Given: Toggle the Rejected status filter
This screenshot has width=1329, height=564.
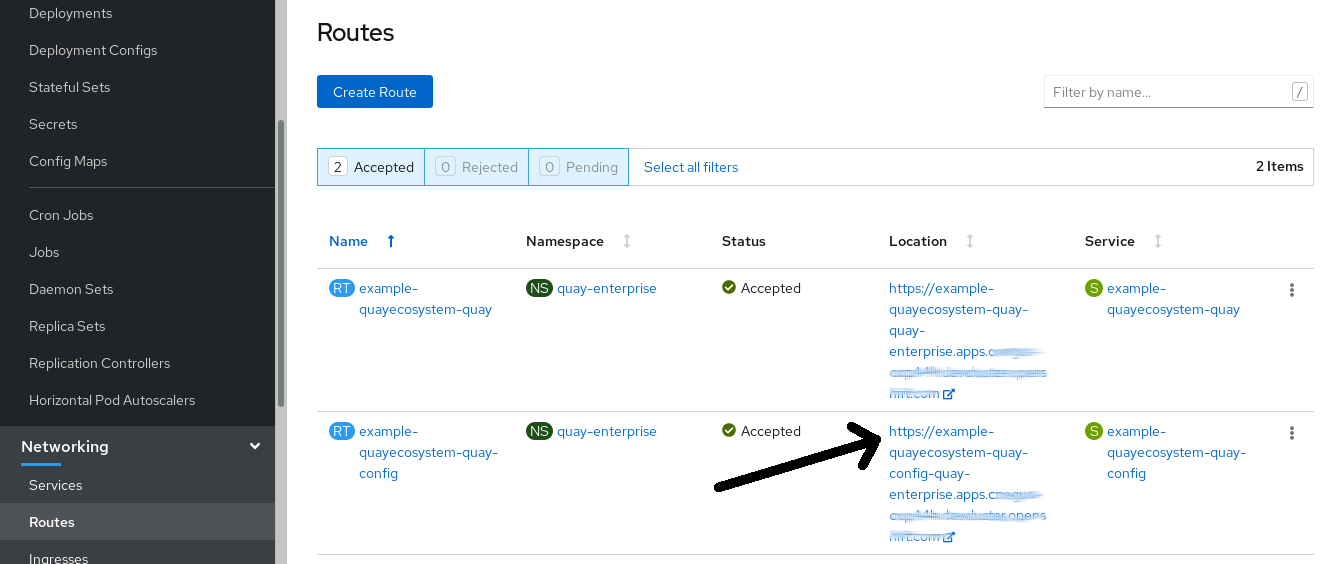Looking at the screenshot, I should [x=477, y=167].
